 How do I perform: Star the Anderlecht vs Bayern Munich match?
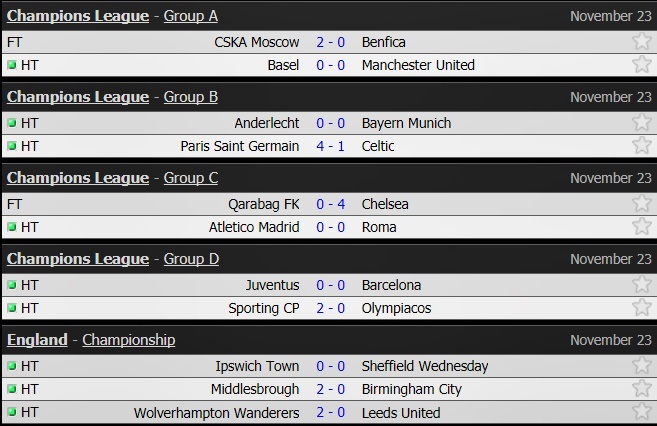click(641, 123)
